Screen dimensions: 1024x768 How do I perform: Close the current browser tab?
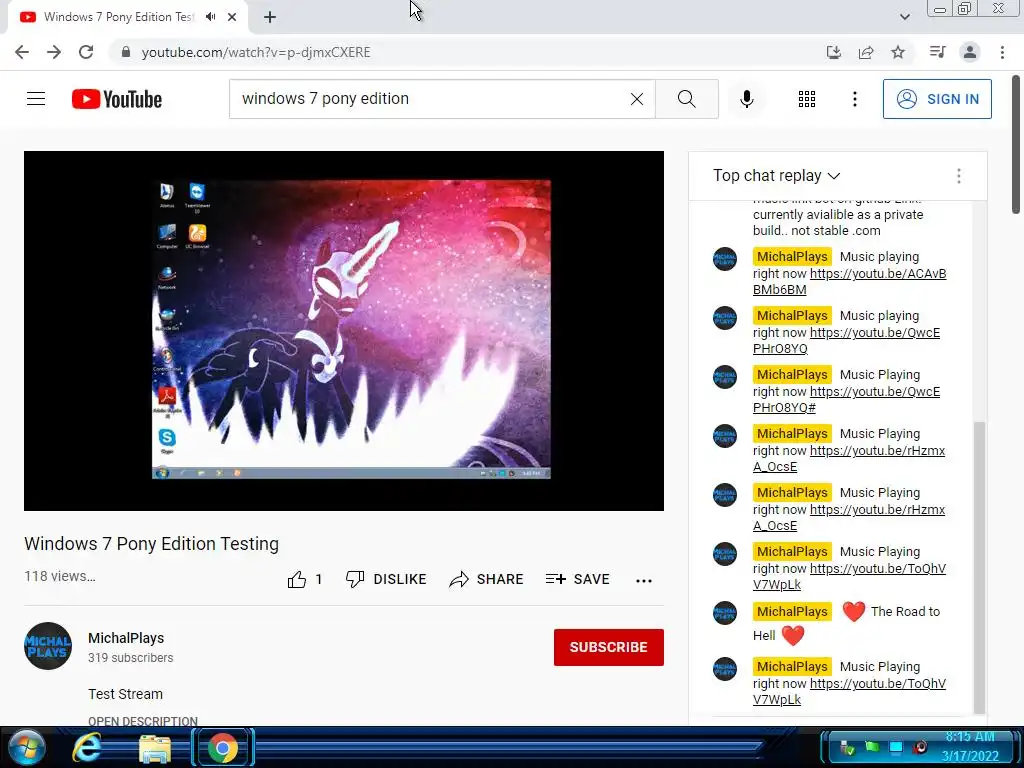pos(232,17)
